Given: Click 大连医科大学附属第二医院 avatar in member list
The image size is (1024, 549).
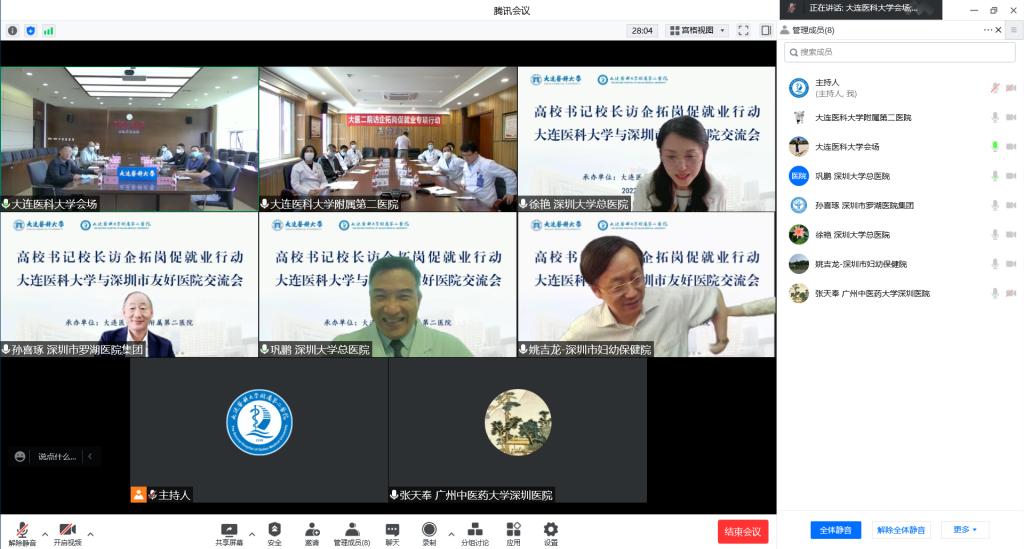Looking at the screenshot, I should pyautogui.click(x=799, y=118).
